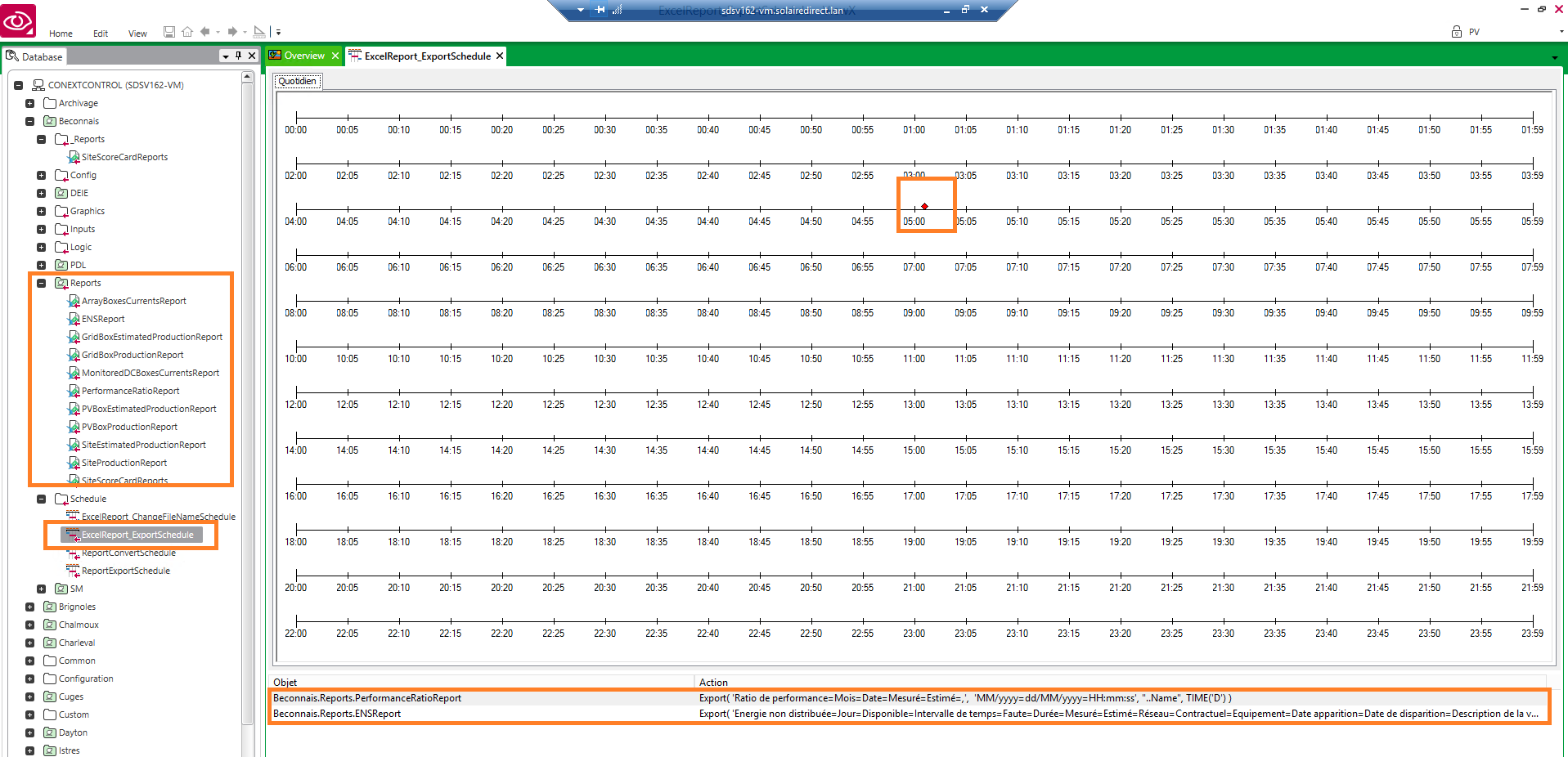Click the PV user lock icon
Image resolution: width=1568 pixels, height=757 pixels.
click(x=1456, y=32)
